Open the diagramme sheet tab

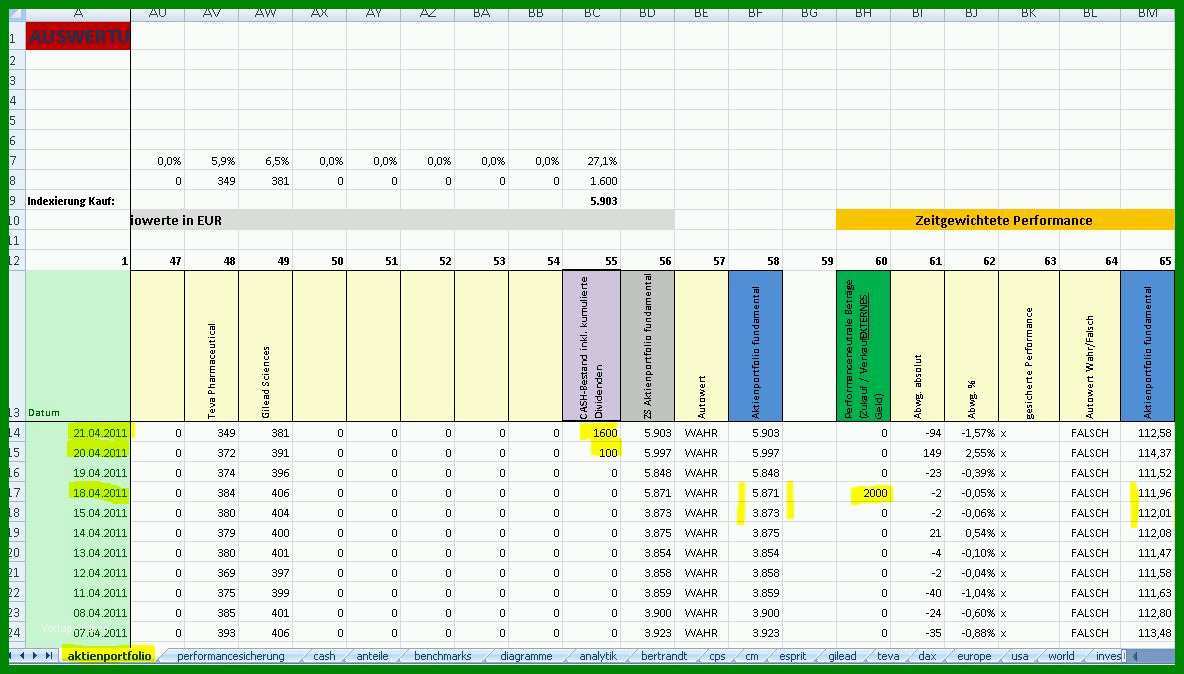[526, 656]
